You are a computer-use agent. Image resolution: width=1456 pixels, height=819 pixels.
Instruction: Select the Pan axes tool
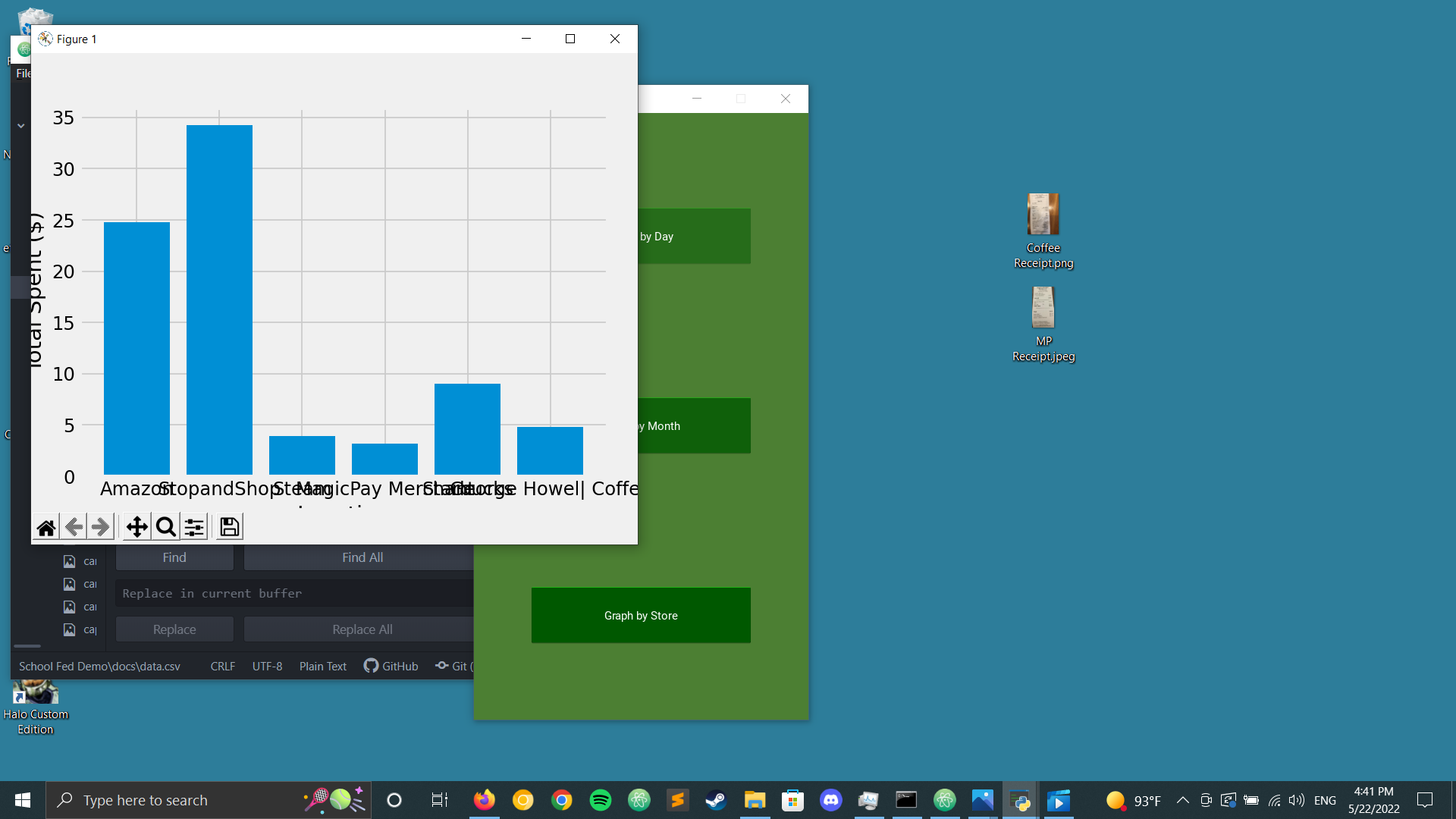[136, 527]
